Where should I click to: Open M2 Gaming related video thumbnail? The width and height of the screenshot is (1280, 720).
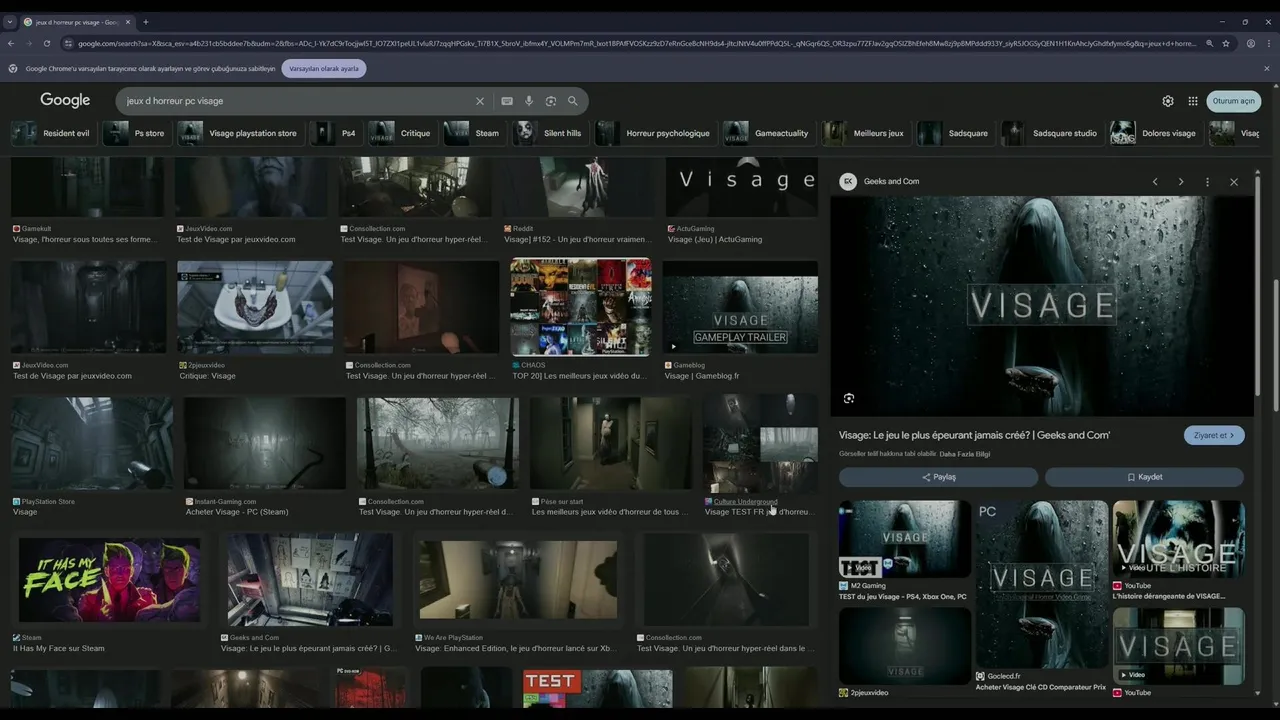coord(905,538)
